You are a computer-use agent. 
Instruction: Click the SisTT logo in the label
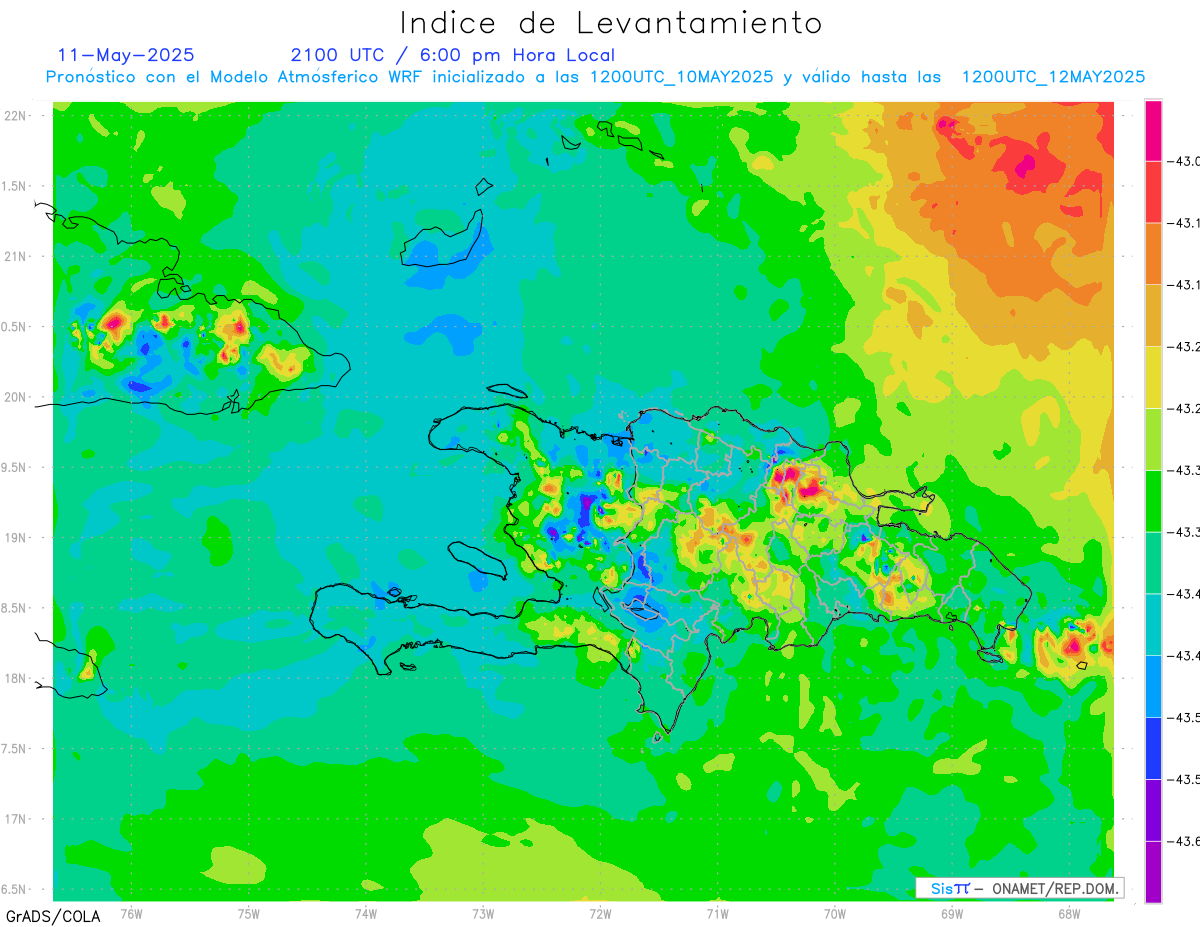coord(950,888)
